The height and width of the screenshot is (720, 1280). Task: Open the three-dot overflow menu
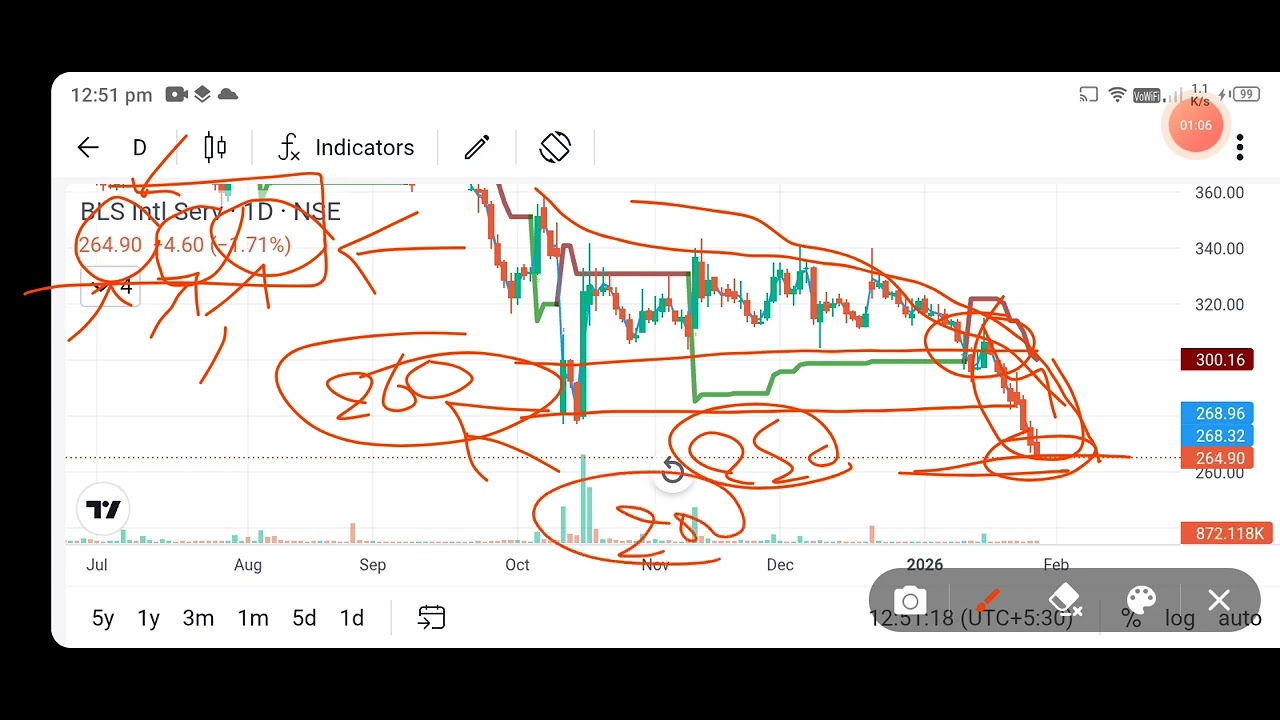coord(1240,148)
